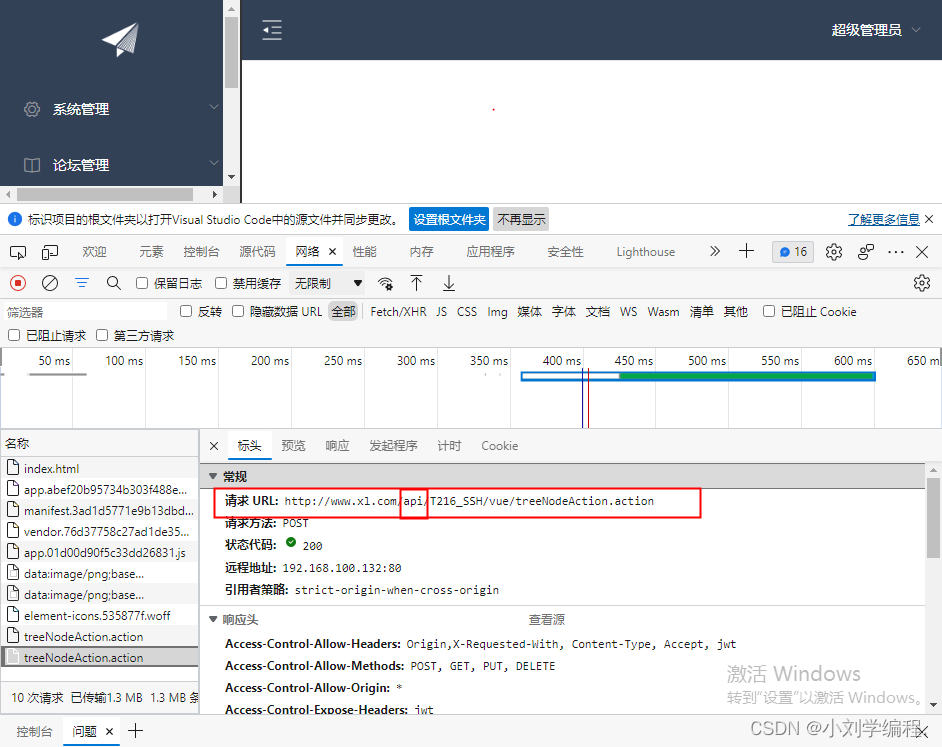Activate the inspect element picker icon
The height and width of the screenshot is (747, 942).
pos(18,252)
